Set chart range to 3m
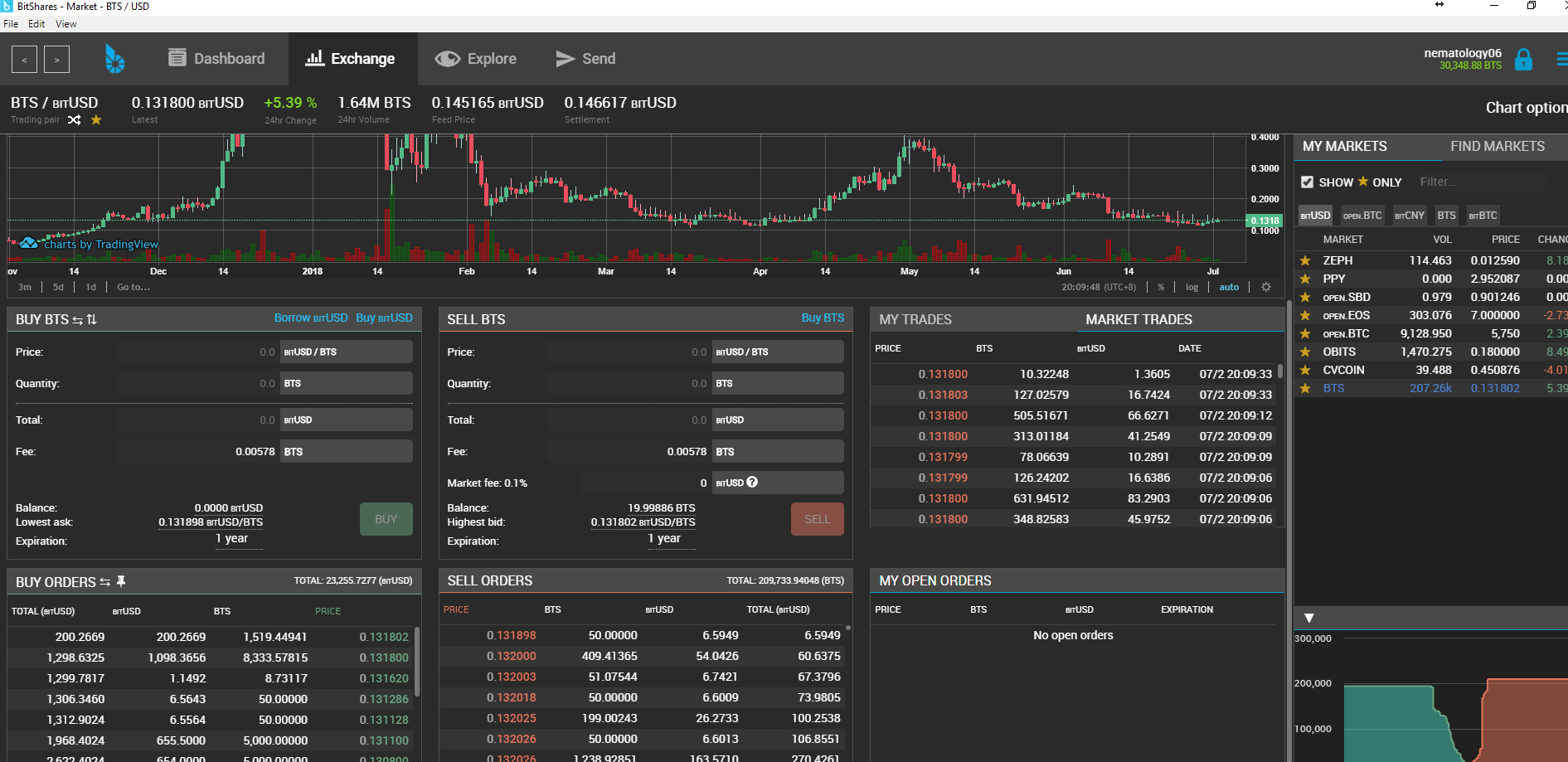Screen dimensions: 1568x762 (x=25, y=287)
